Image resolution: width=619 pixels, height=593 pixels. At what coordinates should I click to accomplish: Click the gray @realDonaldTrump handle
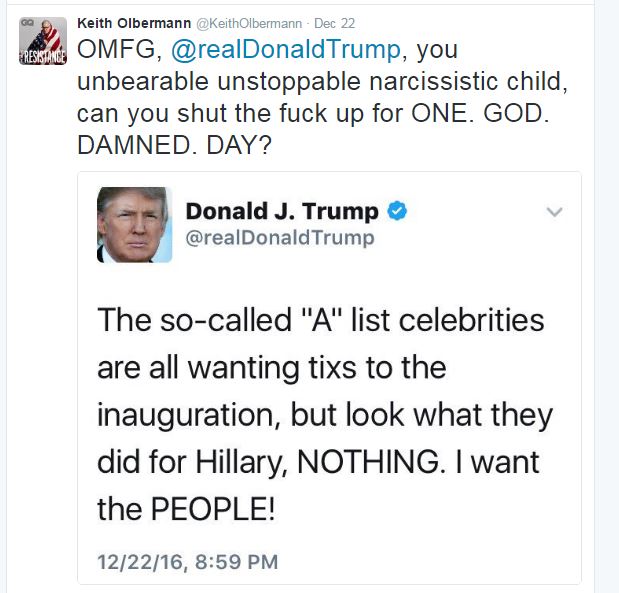(280, 237)
